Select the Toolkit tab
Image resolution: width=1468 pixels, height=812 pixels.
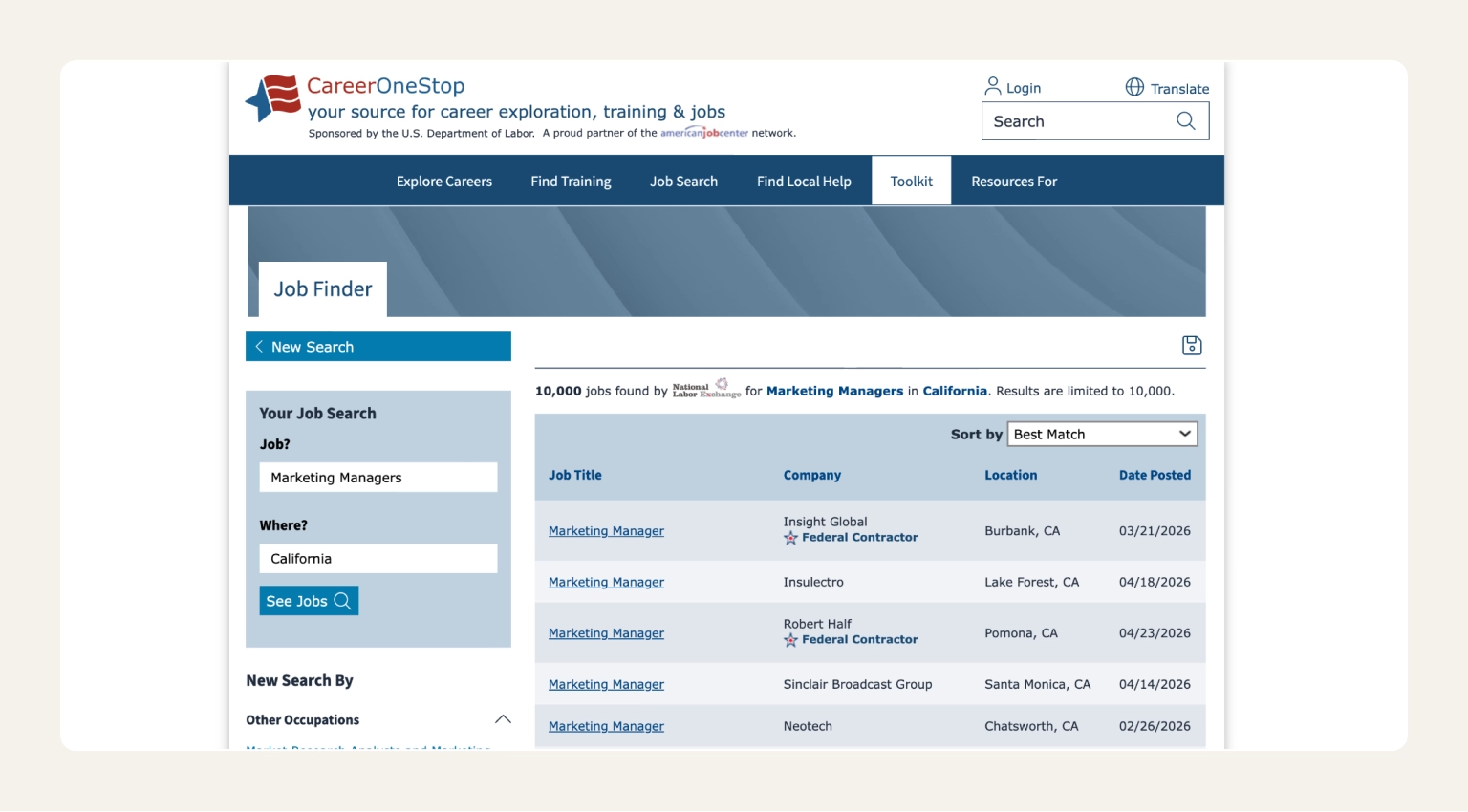click(912, 182)
